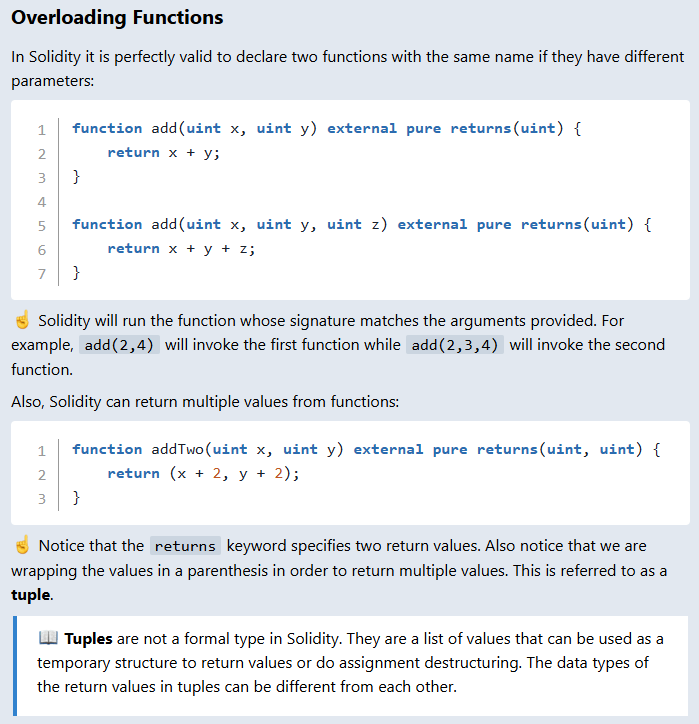This screenshot has width=699, height=724.
Task: Click the pointing-hand emoji before "Solidity will run"
Action: click(22, 321)
